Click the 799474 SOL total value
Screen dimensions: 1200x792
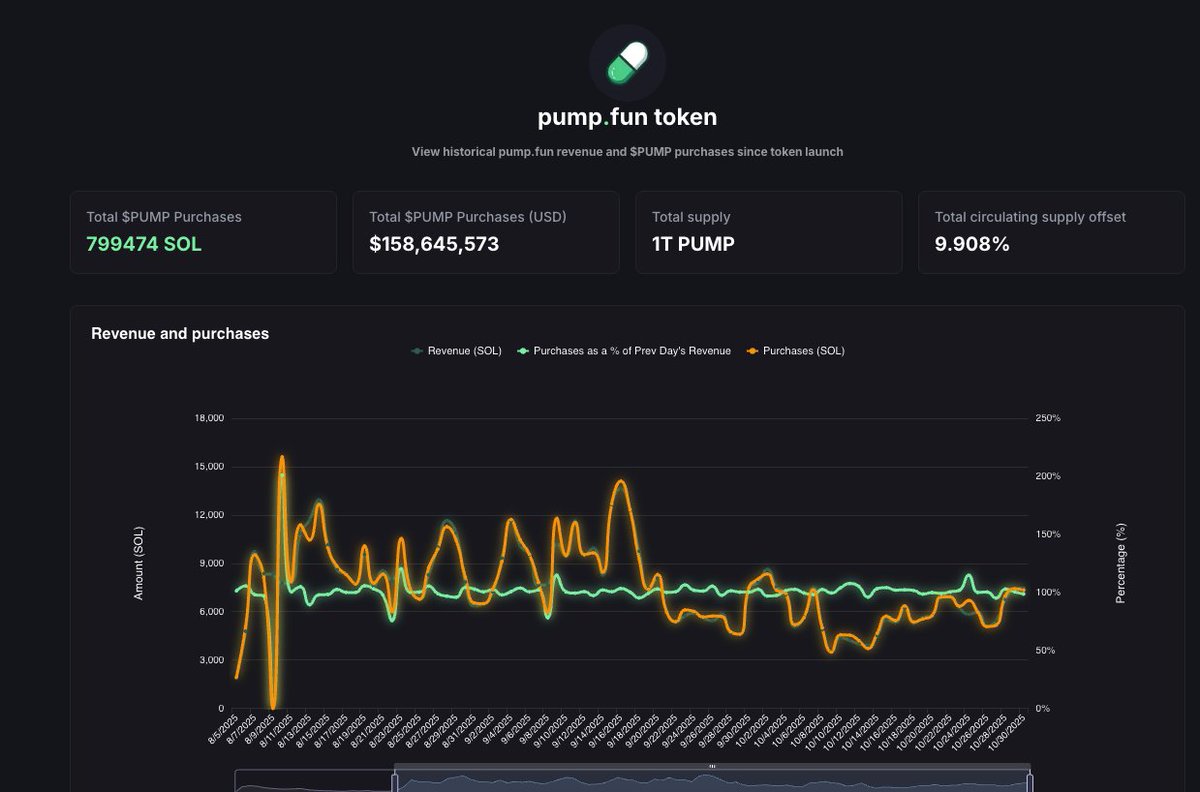point(143,243)
